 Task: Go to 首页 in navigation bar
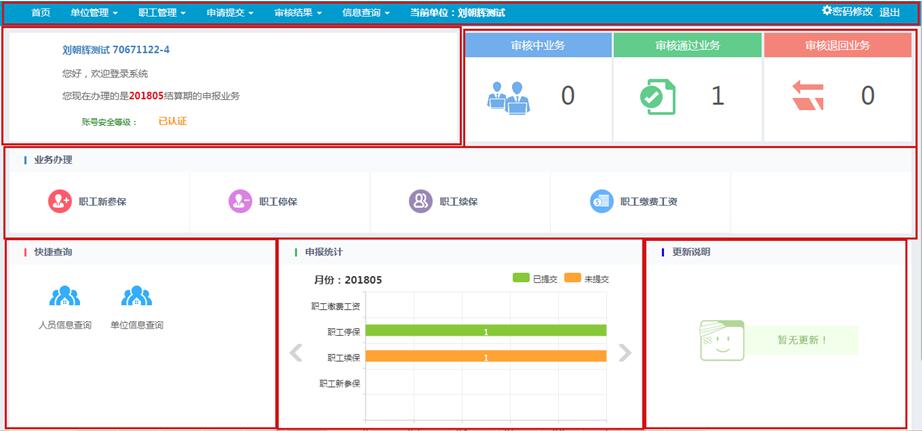(40, 13)
